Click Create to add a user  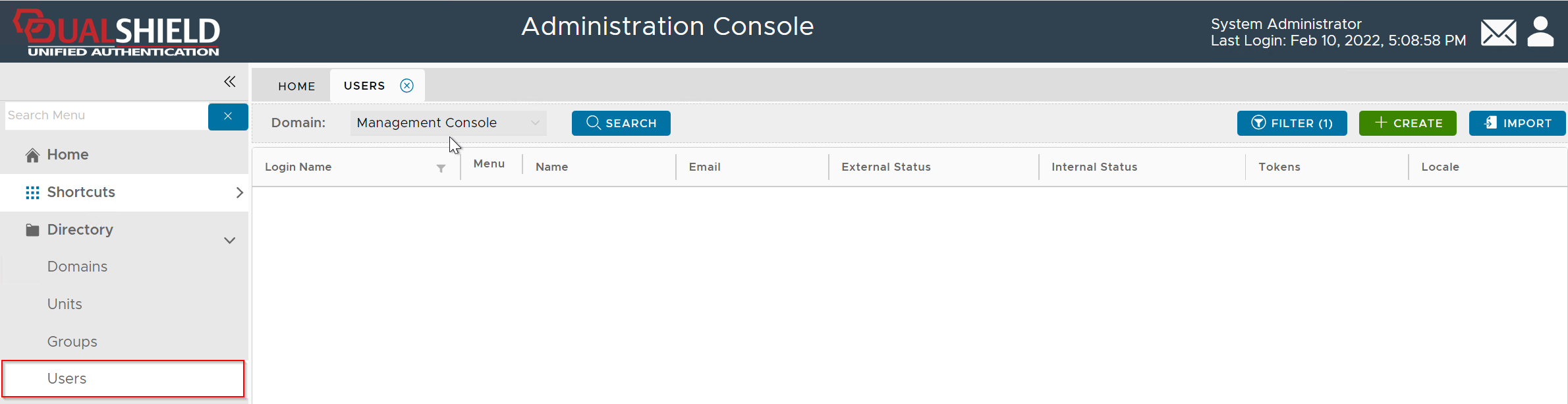pos(1407,123)
